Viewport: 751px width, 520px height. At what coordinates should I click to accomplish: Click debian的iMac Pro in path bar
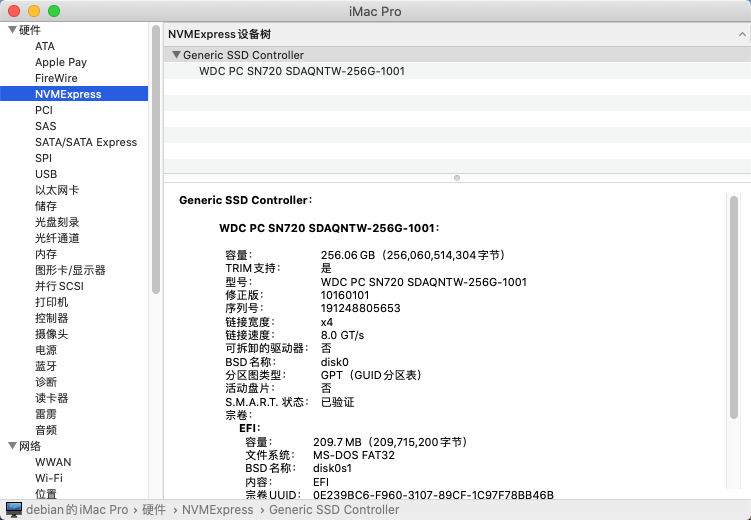tap(77, 509)
